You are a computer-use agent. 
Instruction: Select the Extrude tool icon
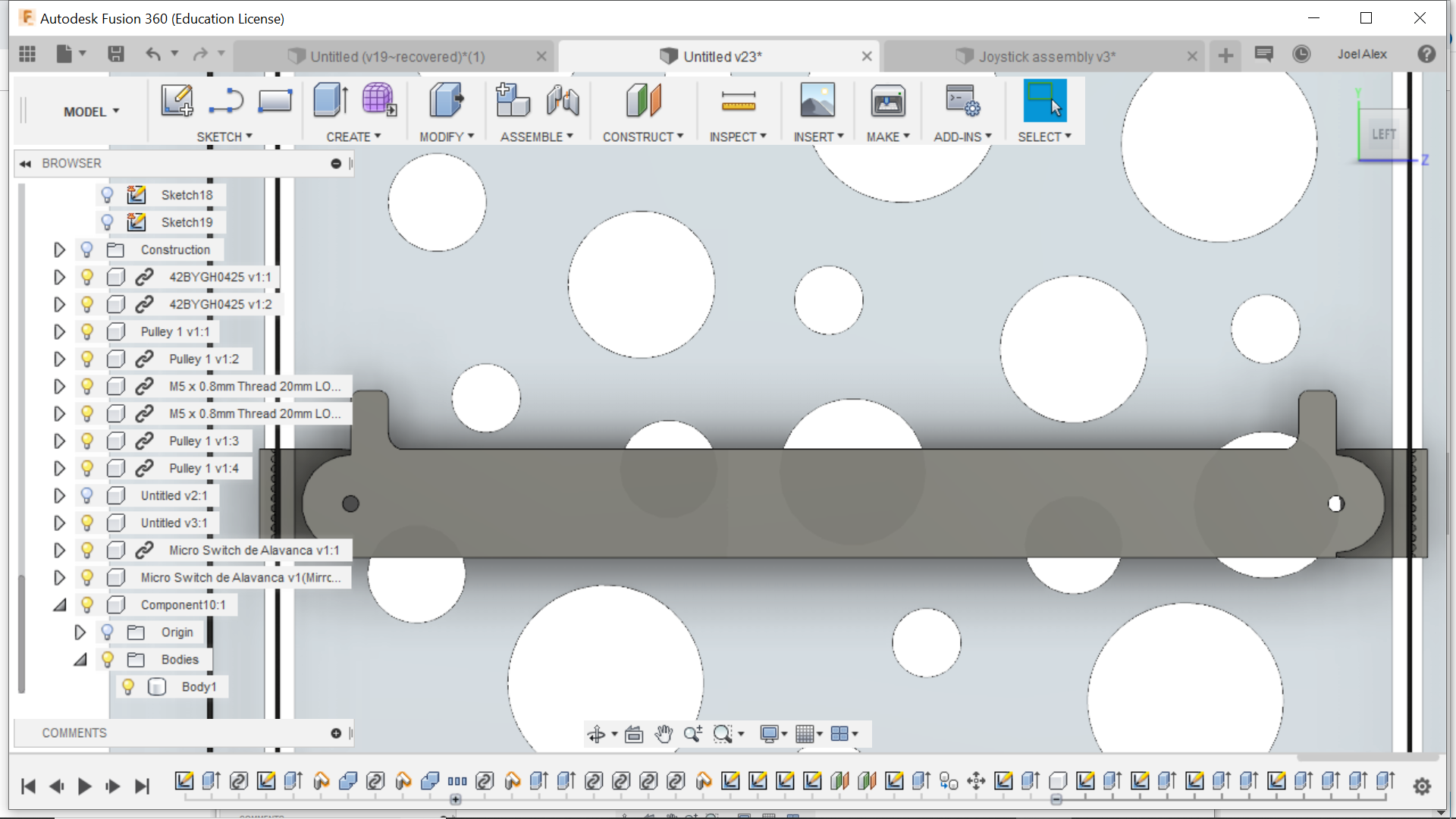tap(331, 100)
